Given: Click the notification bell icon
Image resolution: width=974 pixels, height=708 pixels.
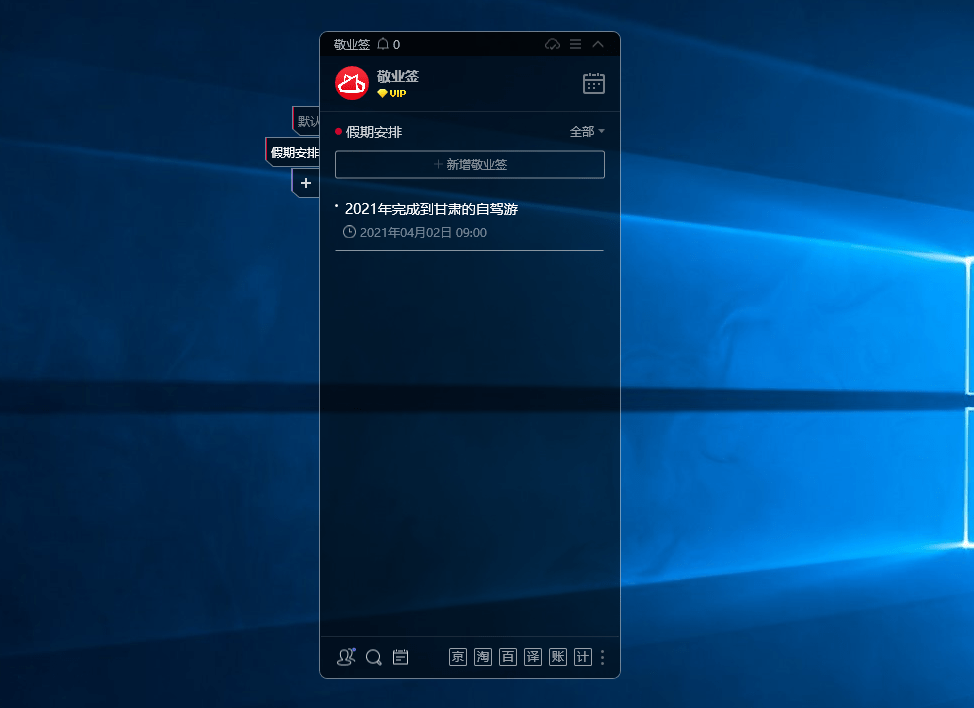Looking at the screenshot, I should 383,44.
